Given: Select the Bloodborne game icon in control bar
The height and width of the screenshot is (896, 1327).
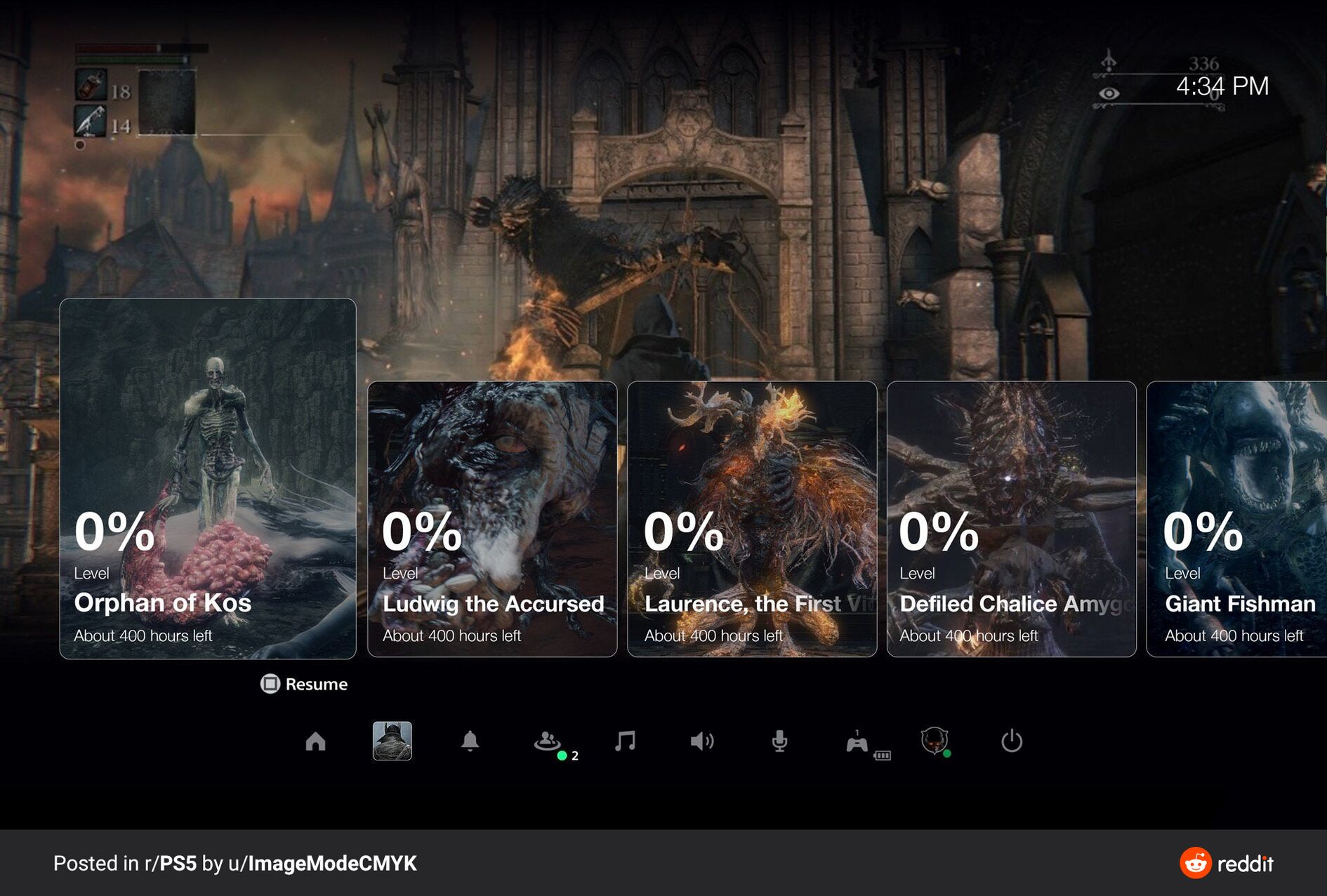Looking at the screenshot, I should (392, 741).
